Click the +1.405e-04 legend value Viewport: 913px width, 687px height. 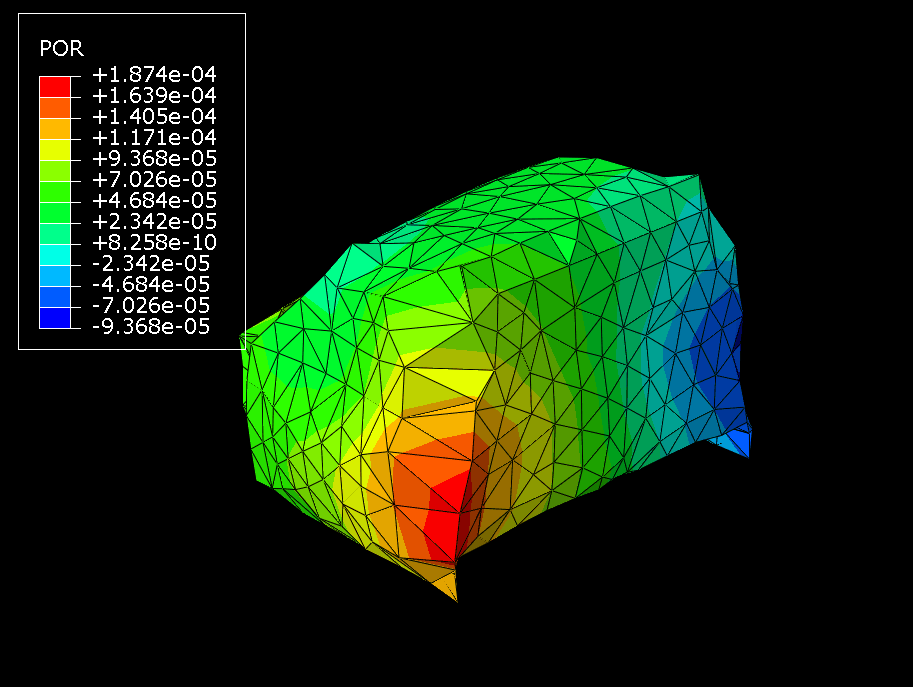[153, 117]
